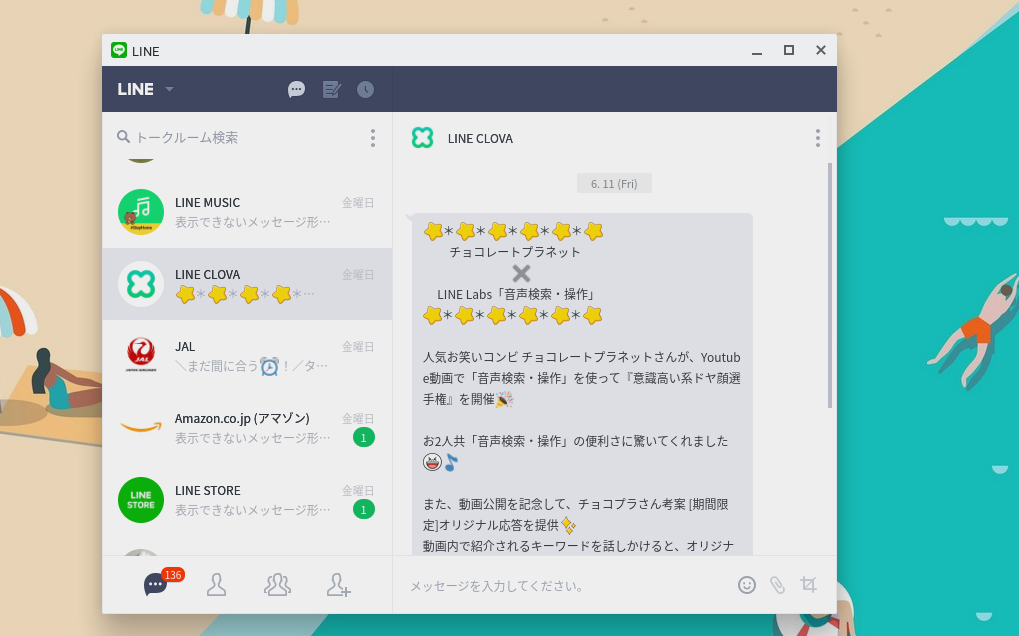Open LINE CLOVA chat more options menu
Image resolution: width=1019 pixels, height=636 pixels.
(818, 138)
